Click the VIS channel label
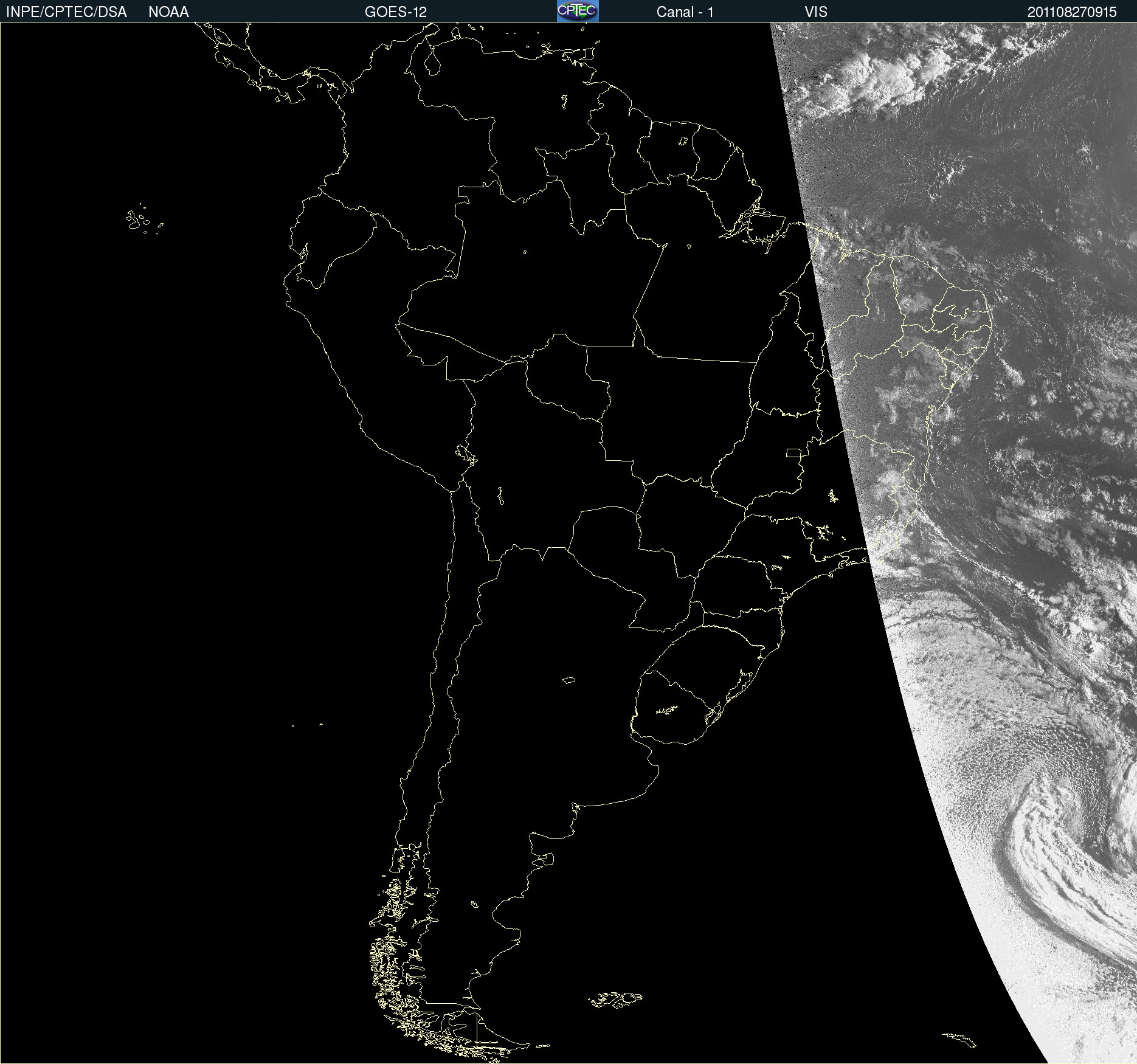This screenshot has width=1137, height=1064. click(x=816, y=12)
